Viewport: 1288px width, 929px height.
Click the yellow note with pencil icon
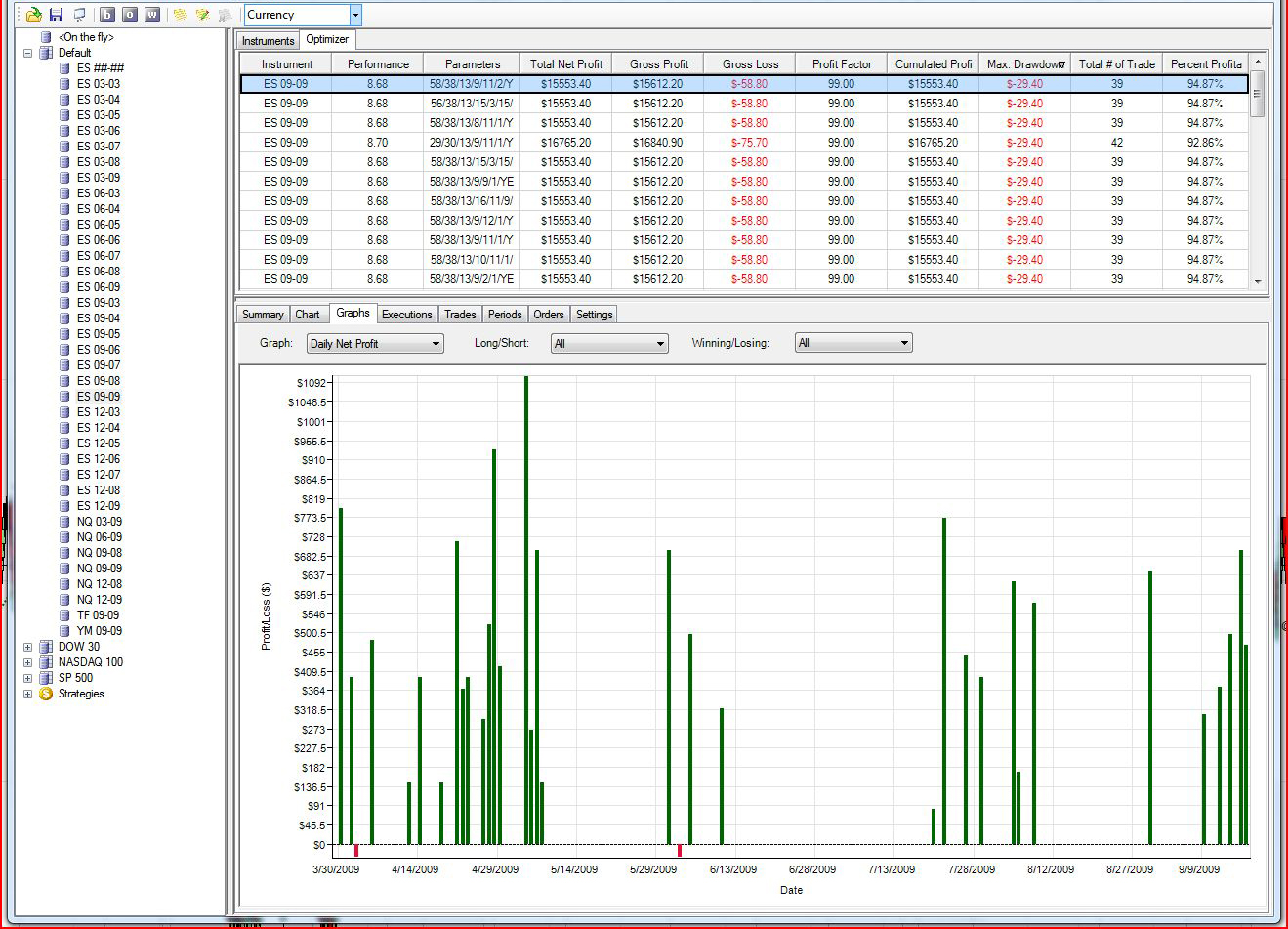click(x=202, y=15)
